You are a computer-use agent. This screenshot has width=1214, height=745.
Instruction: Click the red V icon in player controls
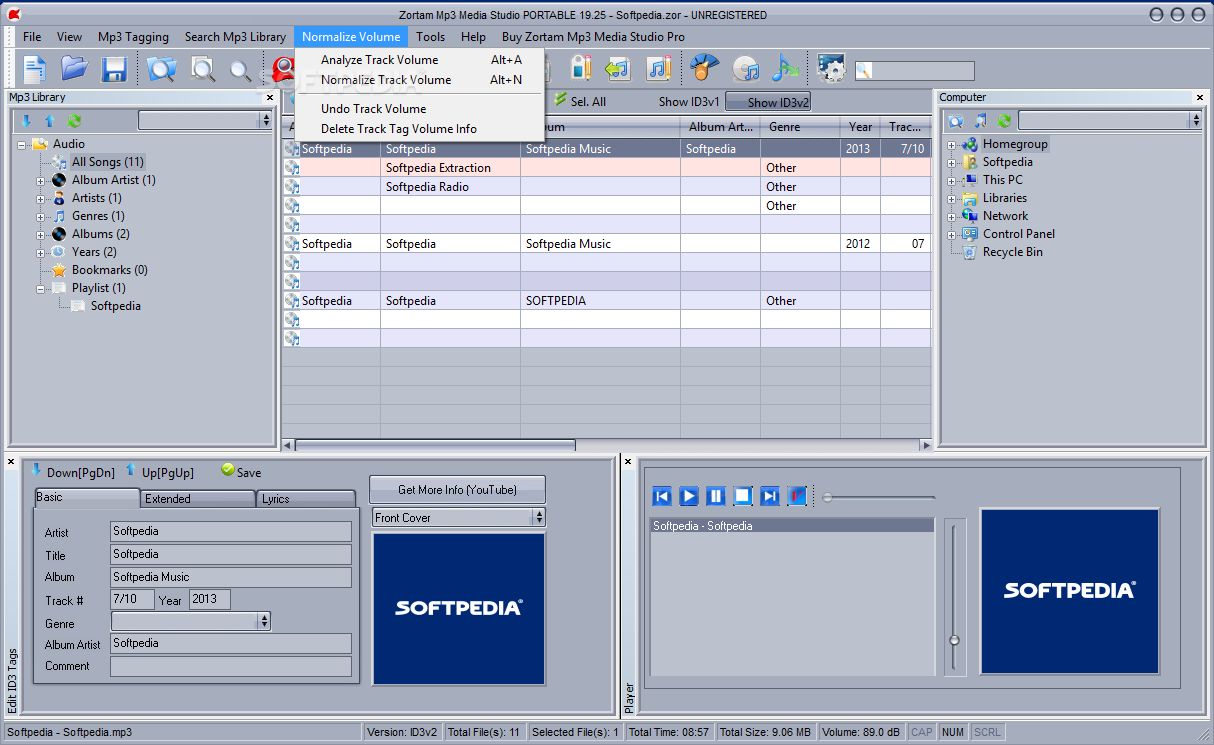point(797,496)
